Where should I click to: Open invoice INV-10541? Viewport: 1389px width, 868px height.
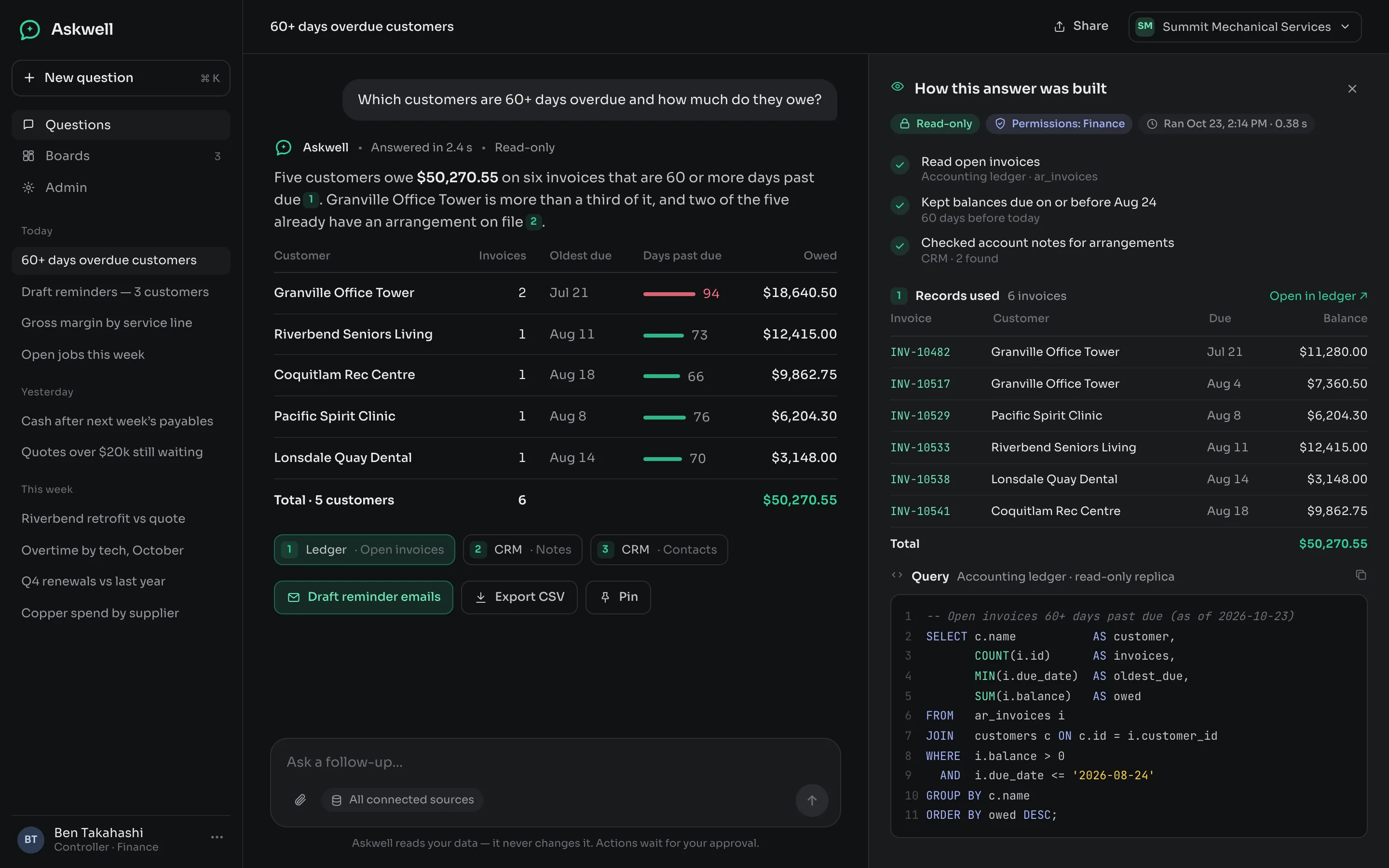pos(920,512)
